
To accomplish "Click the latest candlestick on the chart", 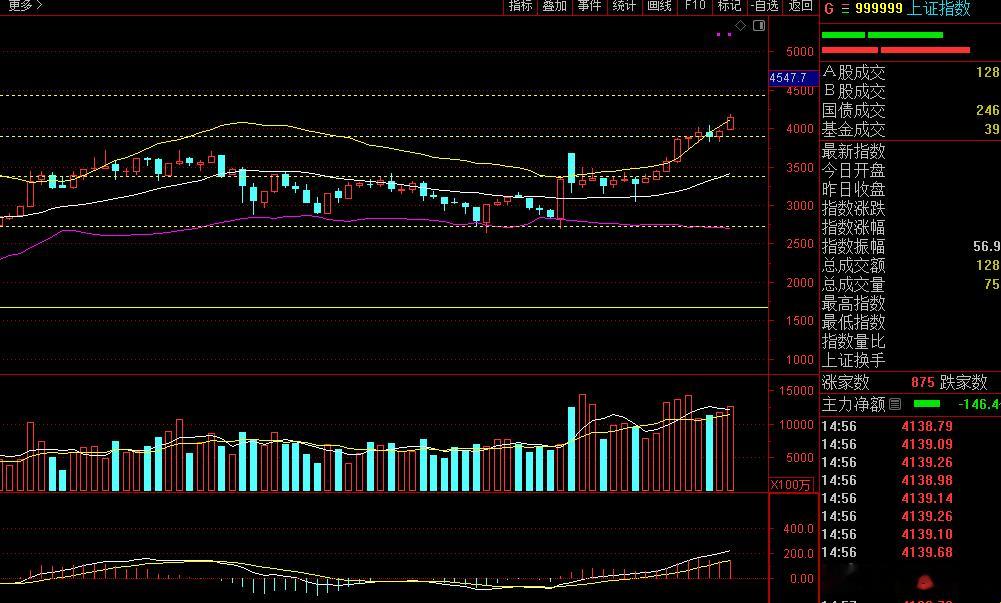I will click(x=730, y=123).
